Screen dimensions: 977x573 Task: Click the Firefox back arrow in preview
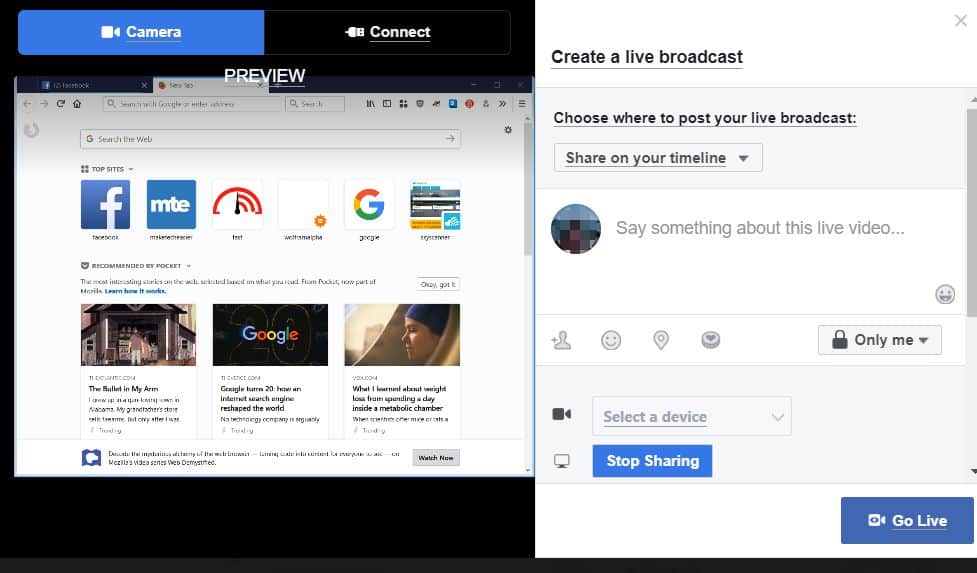point(27,104)
